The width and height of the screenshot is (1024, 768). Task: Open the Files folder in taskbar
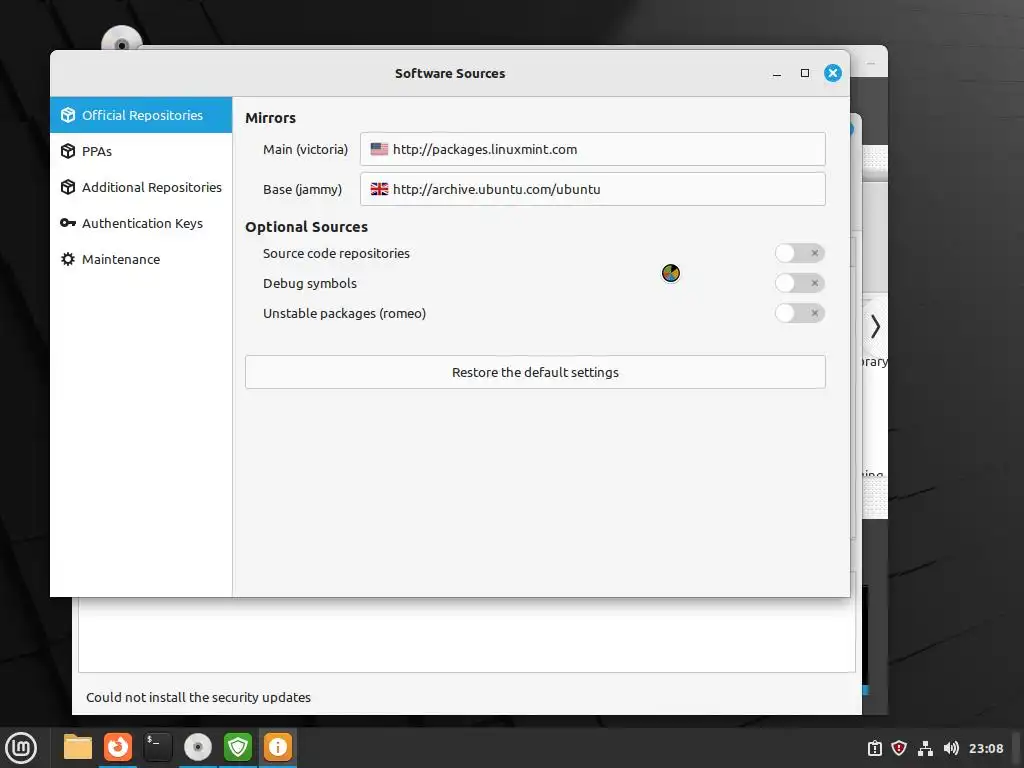pos(78,747)
